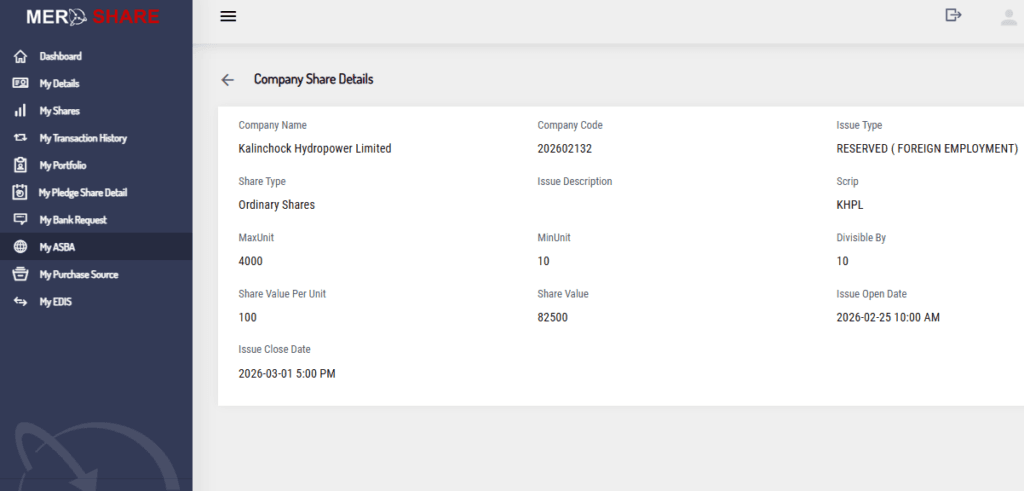Go back using the left arrow
This screenshot has width=1024, height=491.
(228, 80)
